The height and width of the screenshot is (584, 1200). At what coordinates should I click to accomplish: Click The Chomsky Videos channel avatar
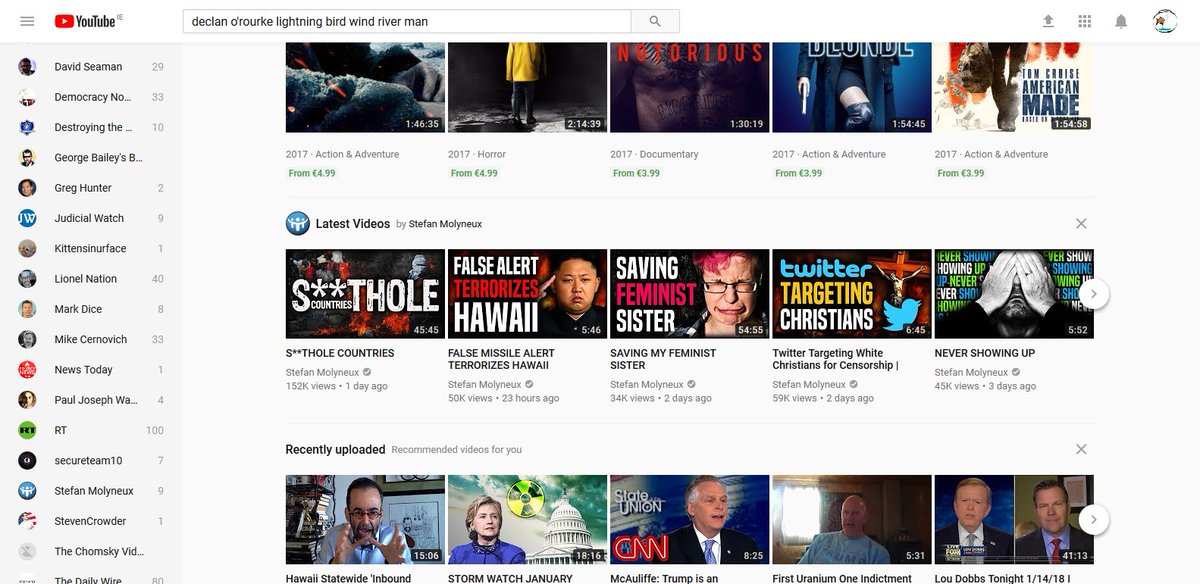(x=28, y=551)
